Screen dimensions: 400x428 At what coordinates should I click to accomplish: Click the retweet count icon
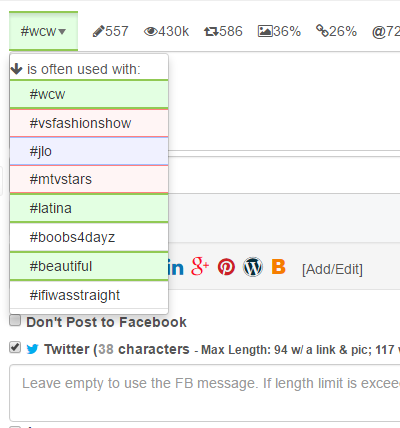211,32
